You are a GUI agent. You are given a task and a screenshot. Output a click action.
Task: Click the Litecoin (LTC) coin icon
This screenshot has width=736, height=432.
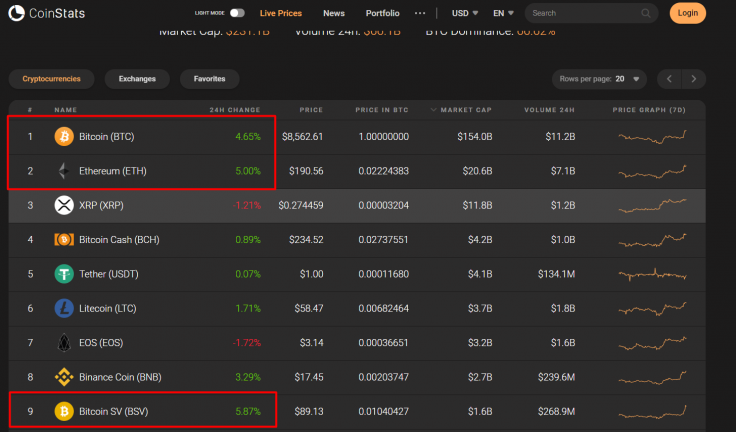pos(64,309)
